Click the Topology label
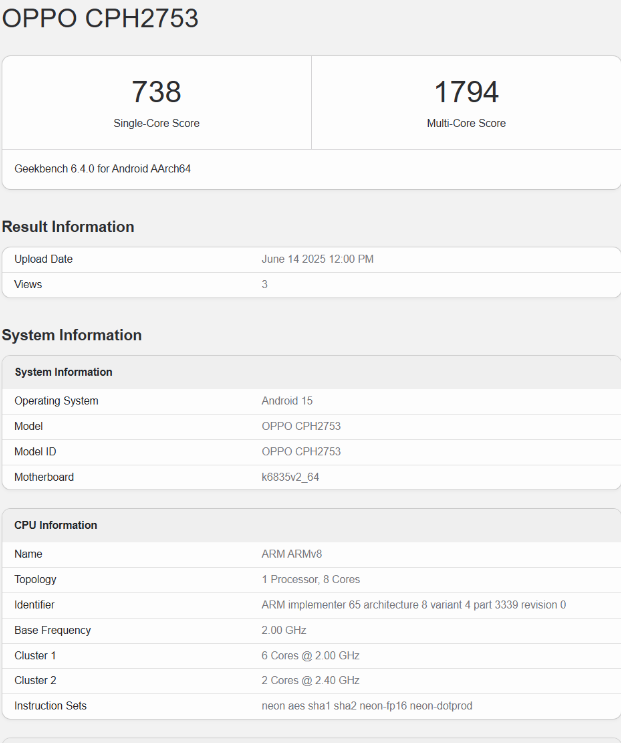 (x=35, y=580)
